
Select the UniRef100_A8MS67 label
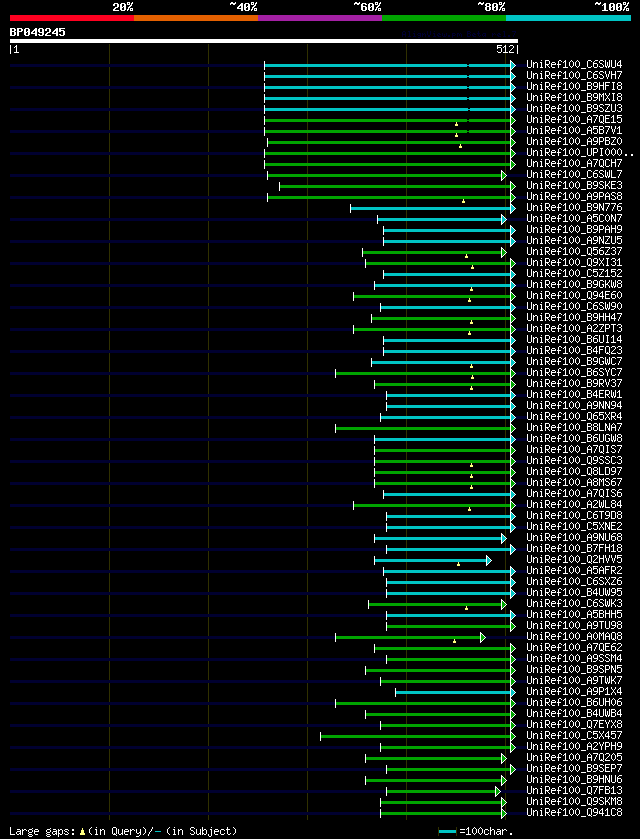pyautogui.click(x=574, y=483)
